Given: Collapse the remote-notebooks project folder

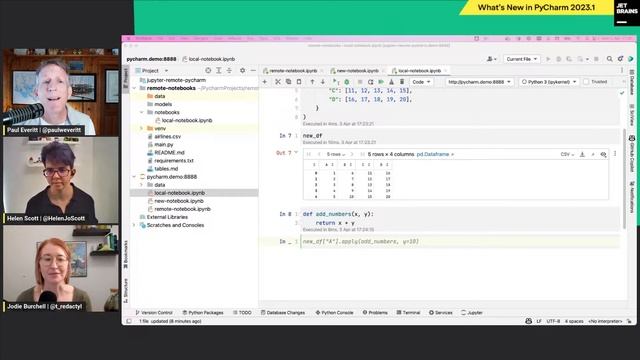Looking at the screenshot, I should coord(134,88).
